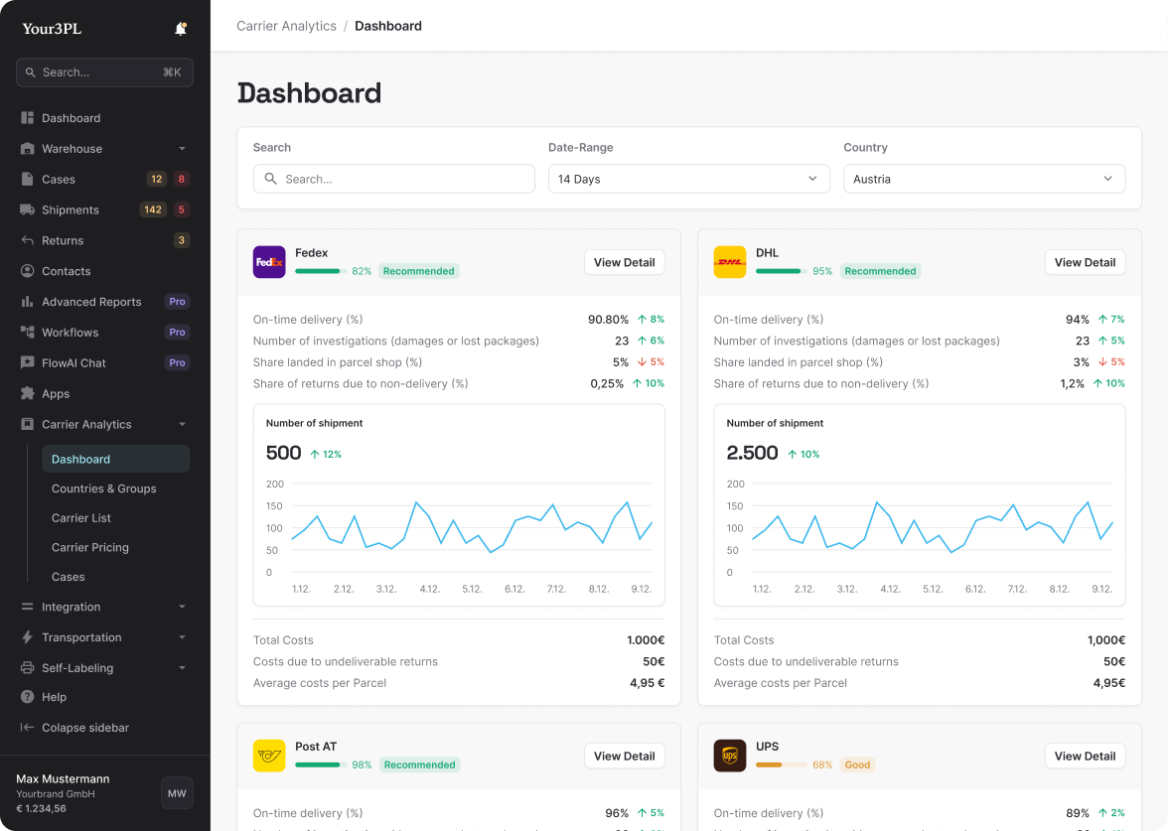The width and height of the screenshot is (1168, 831).
Task: Click the Contacts person icon
Action: point(27,271)
